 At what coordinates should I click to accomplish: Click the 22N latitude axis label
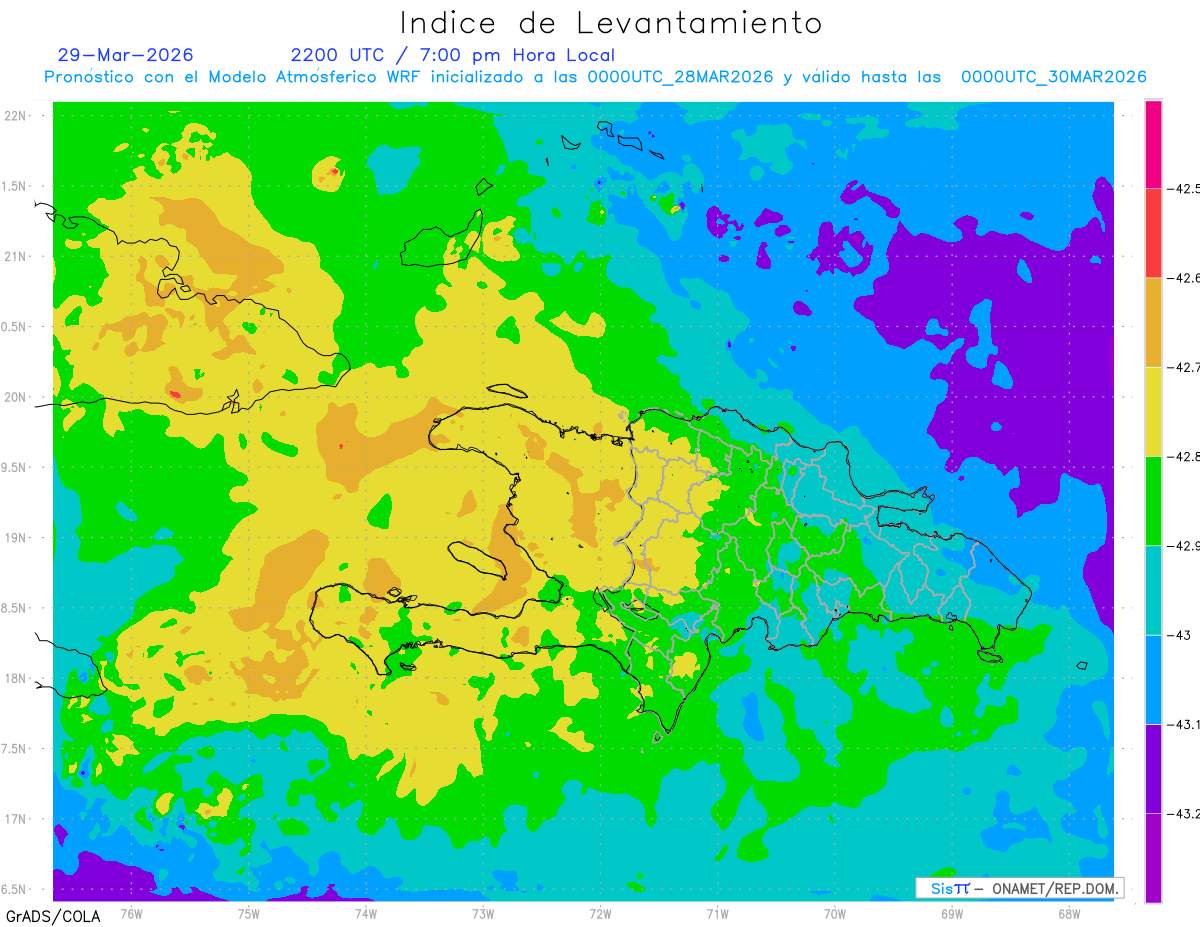(x=14, y=115)
